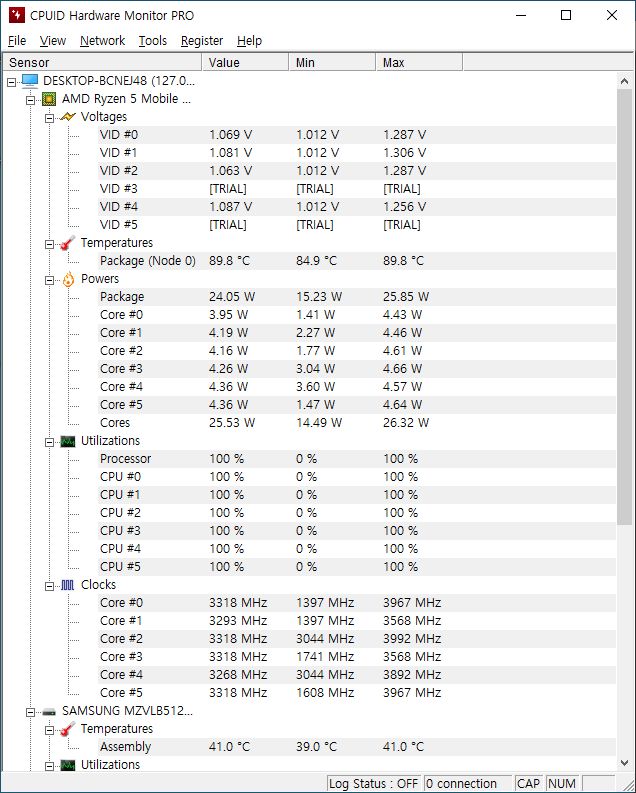The height and width of the screenshot is (793, 636).
Task: Minimize the Hardware Monitor window
Action: (x=521, y=15)
